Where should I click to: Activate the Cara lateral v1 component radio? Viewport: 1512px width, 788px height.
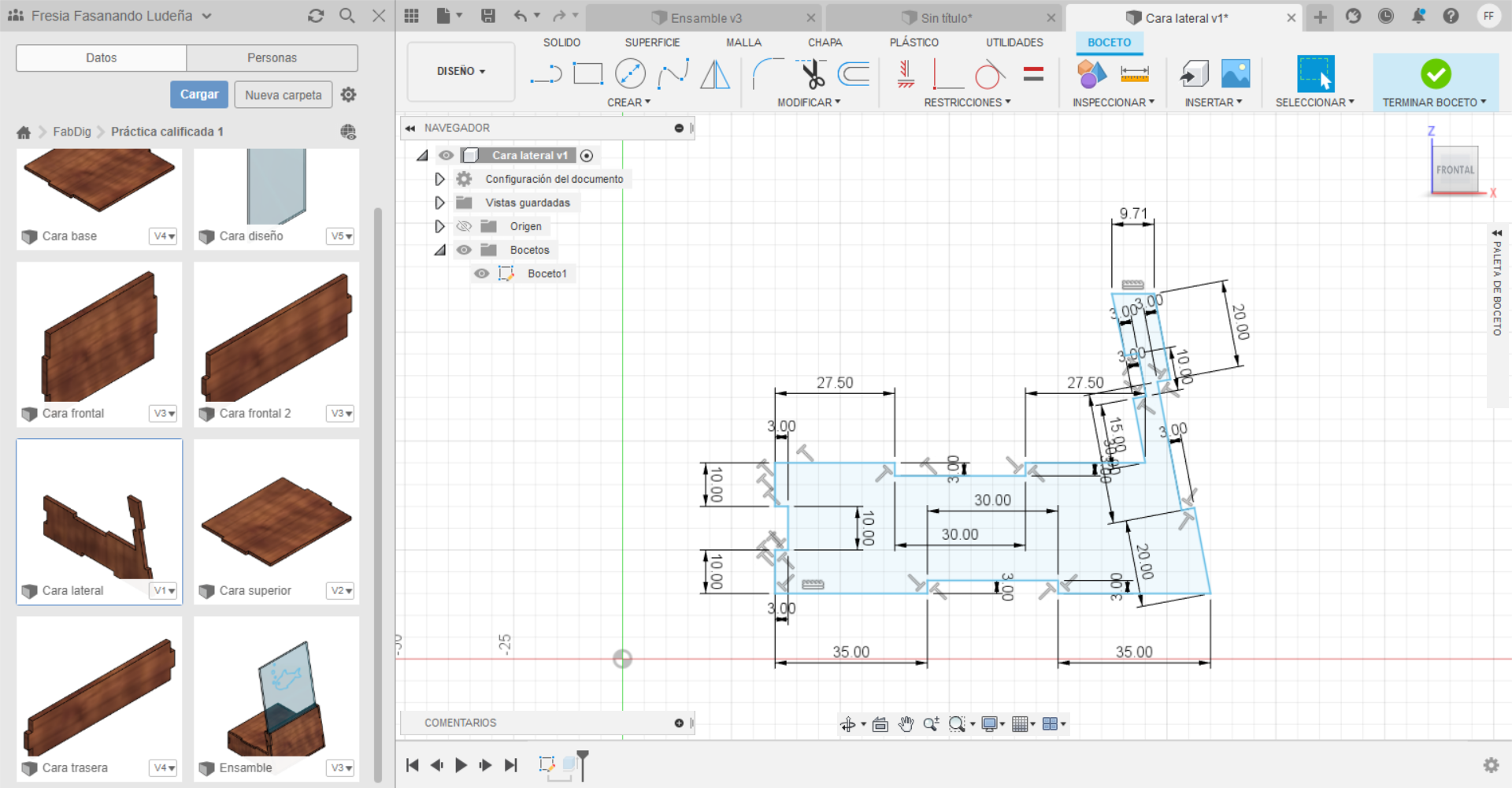pos(586,155)
